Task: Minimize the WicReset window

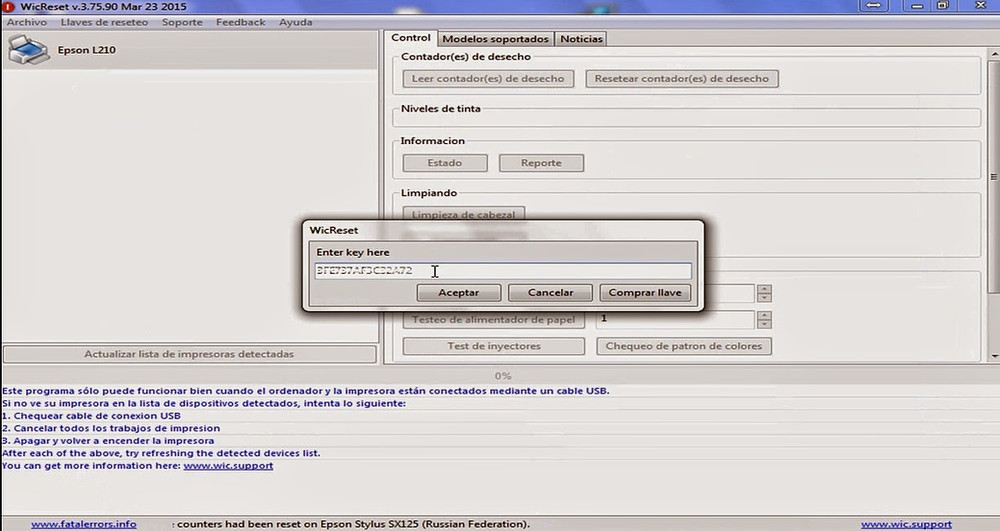Action: tap(917, 6)
